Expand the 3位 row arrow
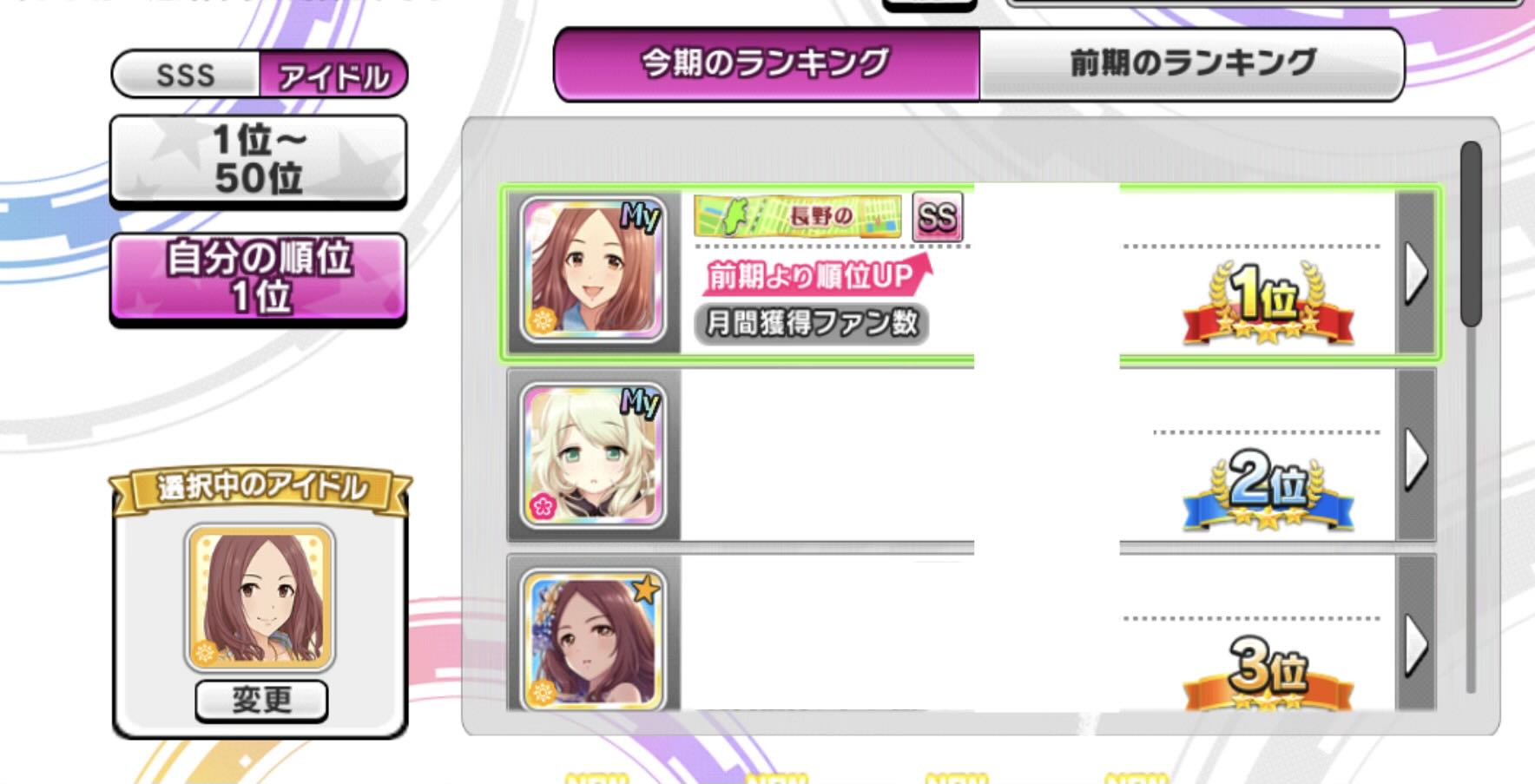1535x784 pixels. (x=1416, y=644)
